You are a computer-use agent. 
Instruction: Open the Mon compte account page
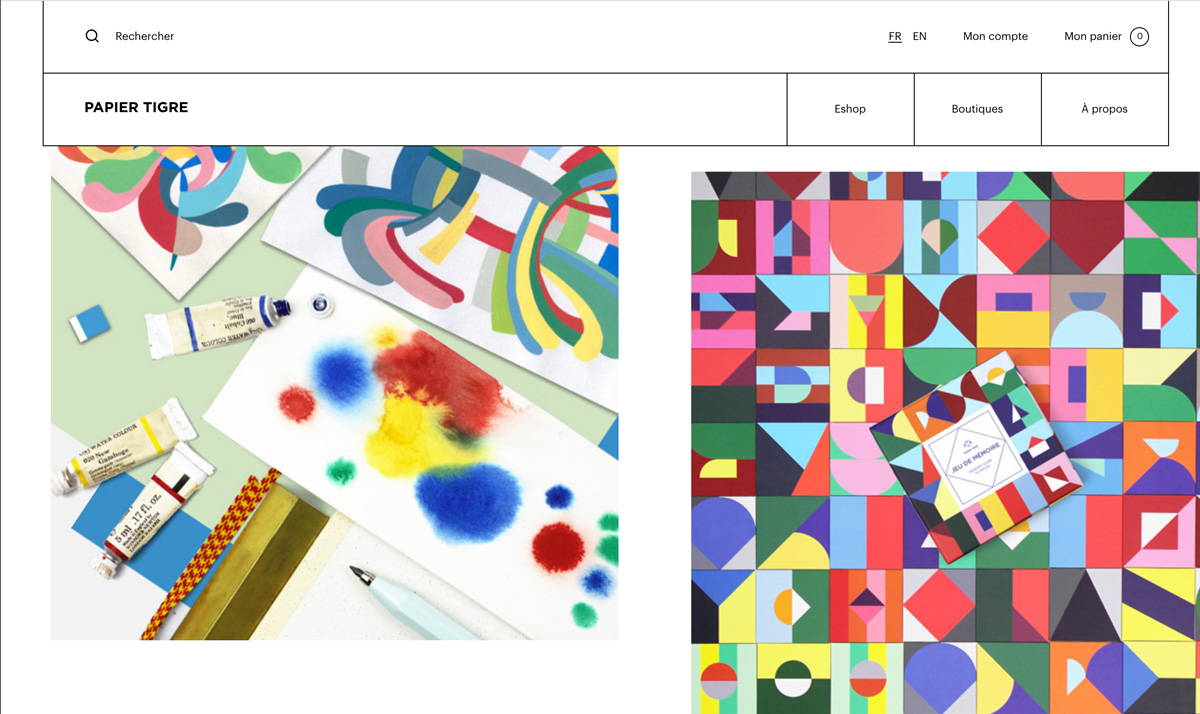click(995, 36)
